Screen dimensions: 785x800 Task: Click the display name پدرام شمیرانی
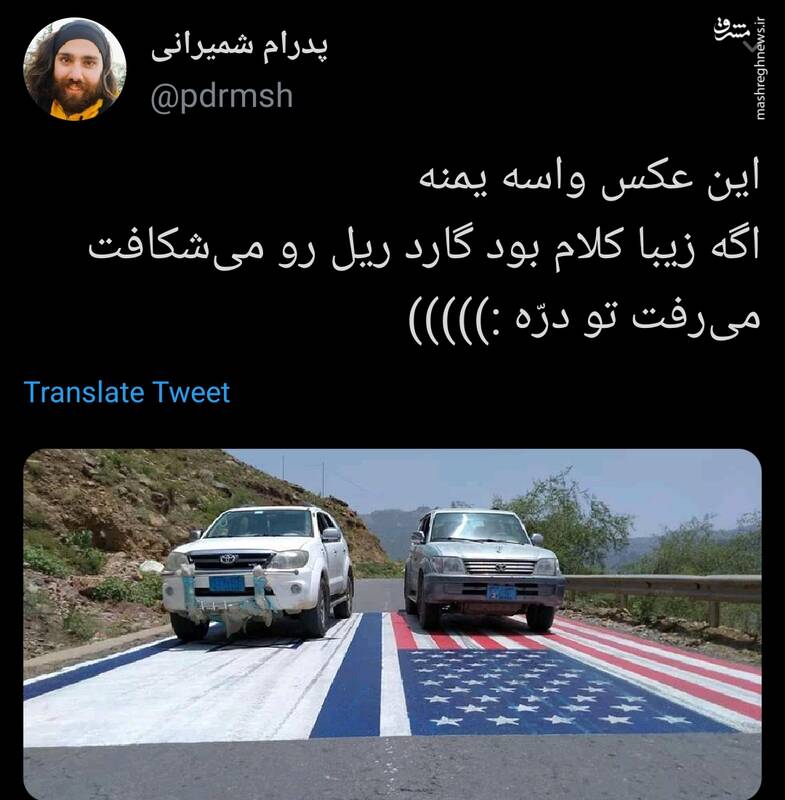click(239, 48)
